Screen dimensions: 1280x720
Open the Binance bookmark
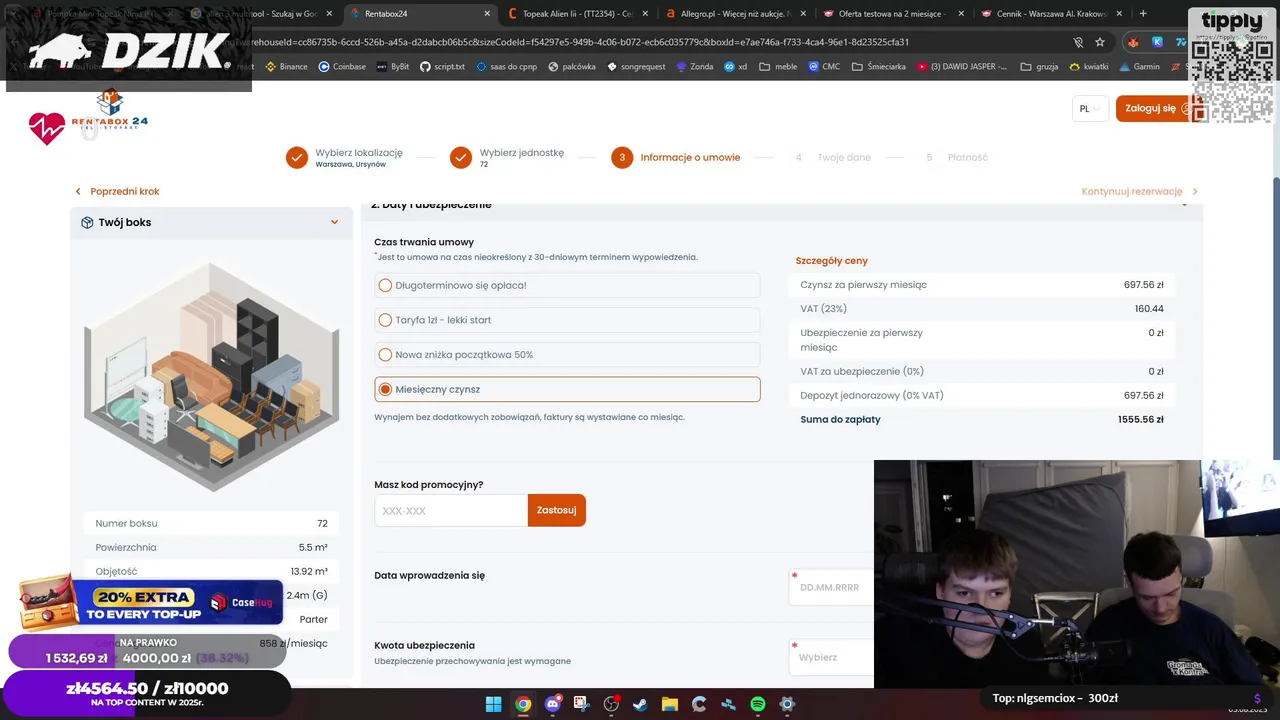(x=286, y=67)
